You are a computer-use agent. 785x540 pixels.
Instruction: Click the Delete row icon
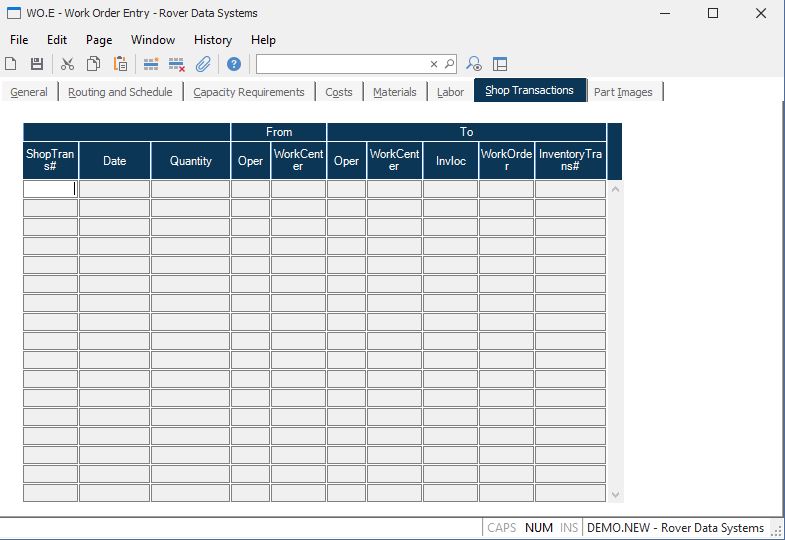click(x=177, y=64)
